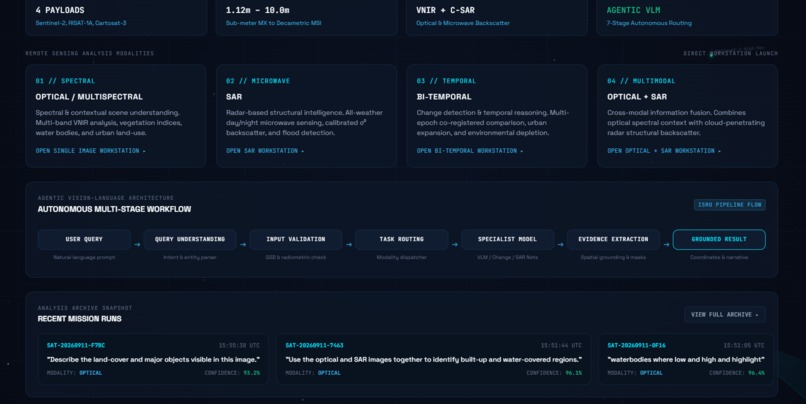Click the '04 // MULTIMODAL' label
The height and width of the screenshot is (404, 806).
point(641,81)
